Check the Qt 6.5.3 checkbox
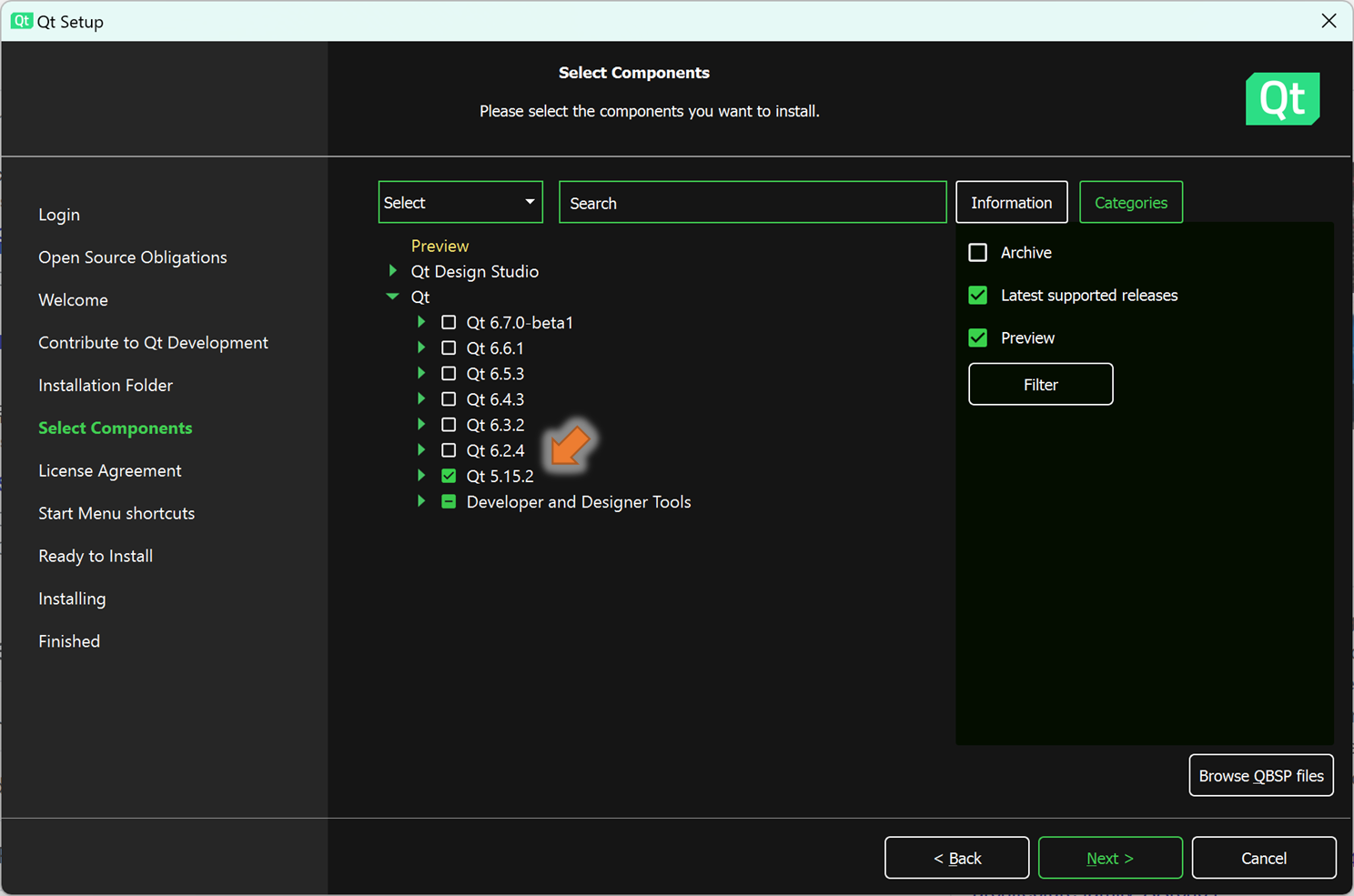The image size is (1354, 896). pos(449,373)
